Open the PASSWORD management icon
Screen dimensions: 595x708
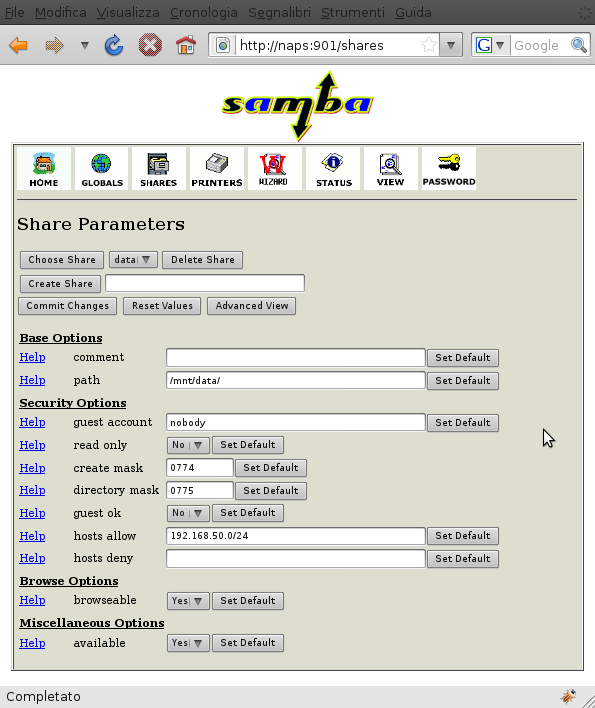coord(449,168)
